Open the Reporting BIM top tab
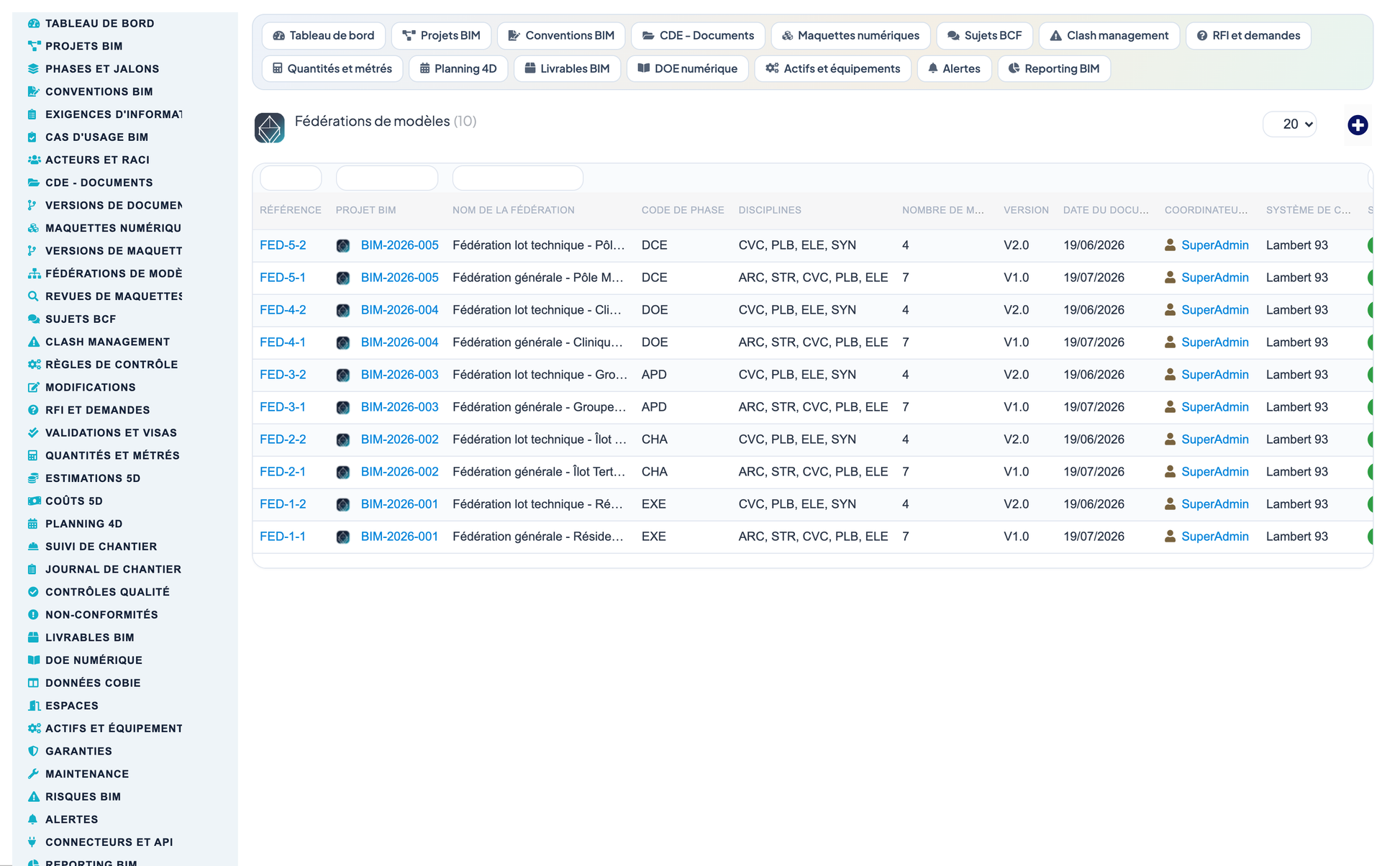The width and height of the screenshot is (1400, 866). (1054, 68)
